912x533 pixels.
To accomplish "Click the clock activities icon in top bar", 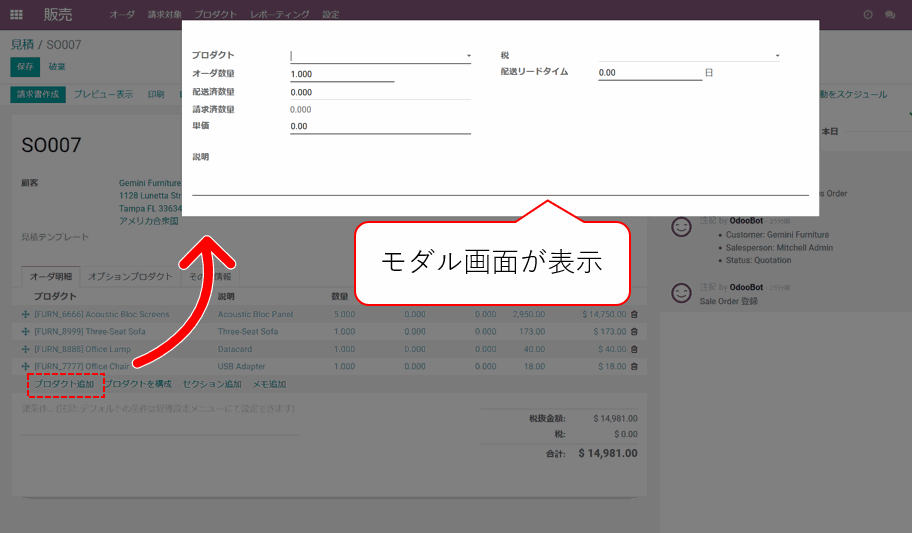I will (x=866, y=15).
